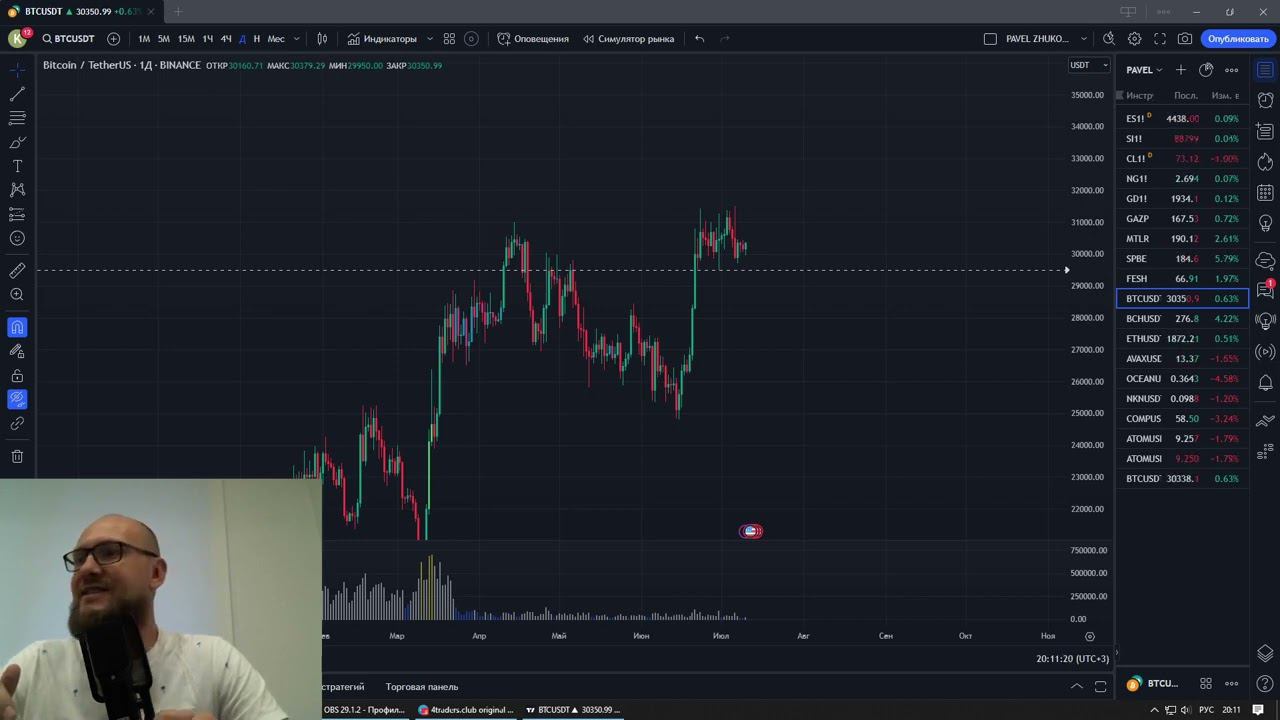Open indicator templates grid icon
This screenshot has height=720, width=1280.
[449, 39]
